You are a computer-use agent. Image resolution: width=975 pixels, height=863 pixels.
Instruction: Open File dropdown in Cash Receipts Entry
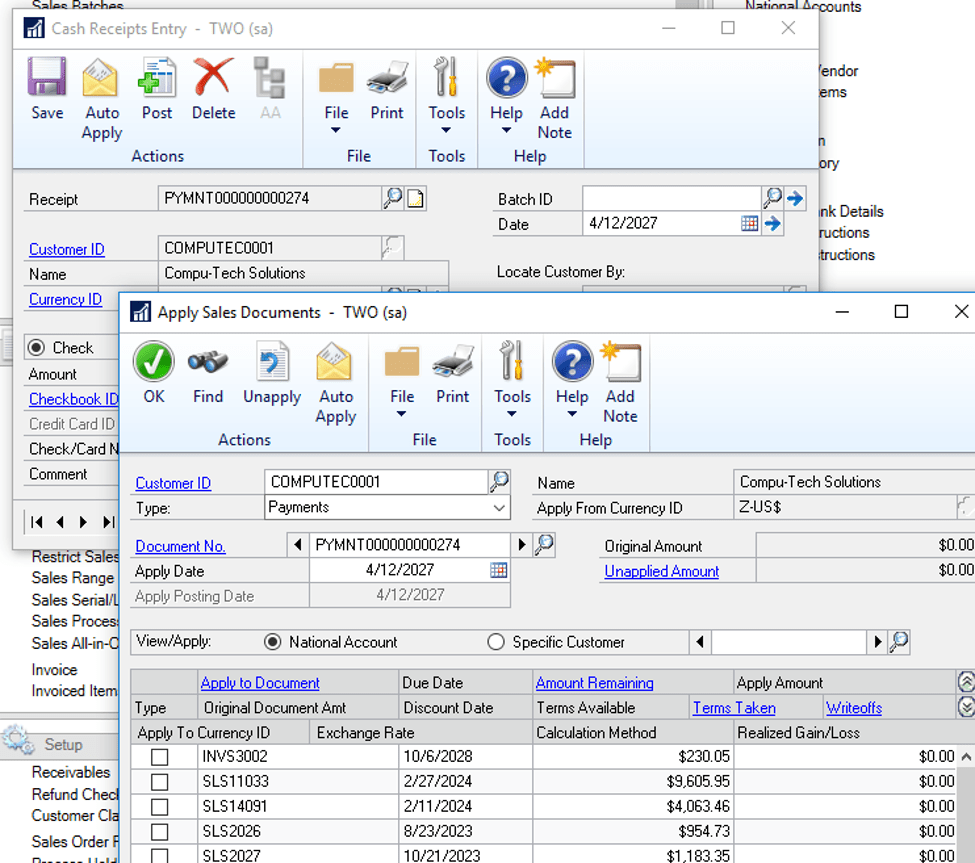(336, 114)
